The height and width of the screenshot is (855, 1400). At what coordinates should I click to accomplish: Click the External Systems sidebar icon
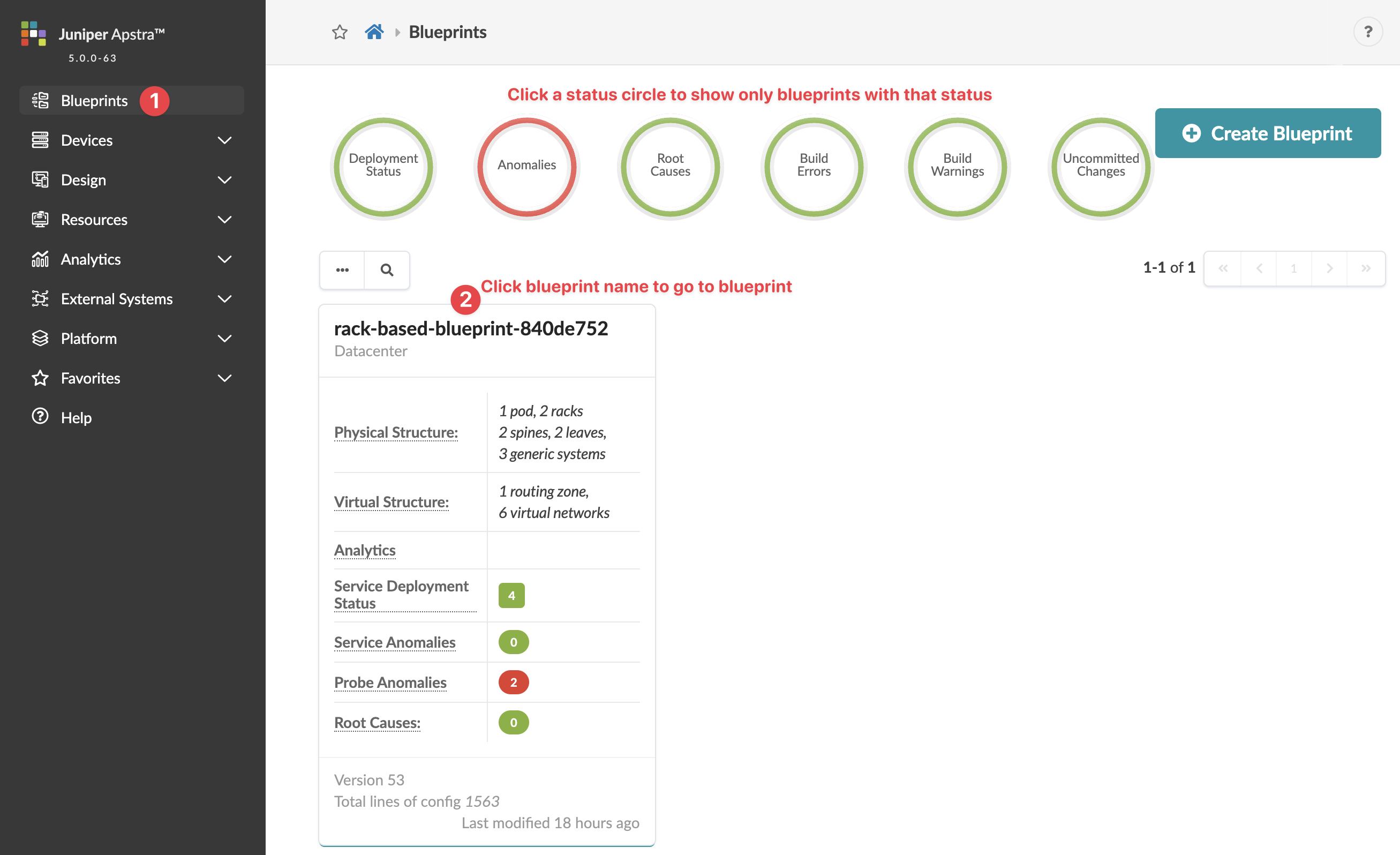point(39,298)
